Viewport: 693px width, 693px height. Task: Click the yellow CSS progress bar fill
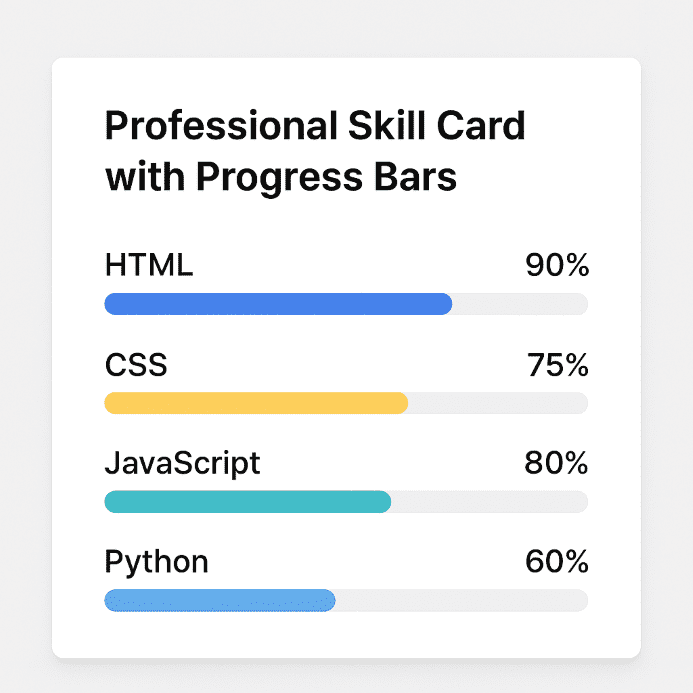[x=256, y=403]
